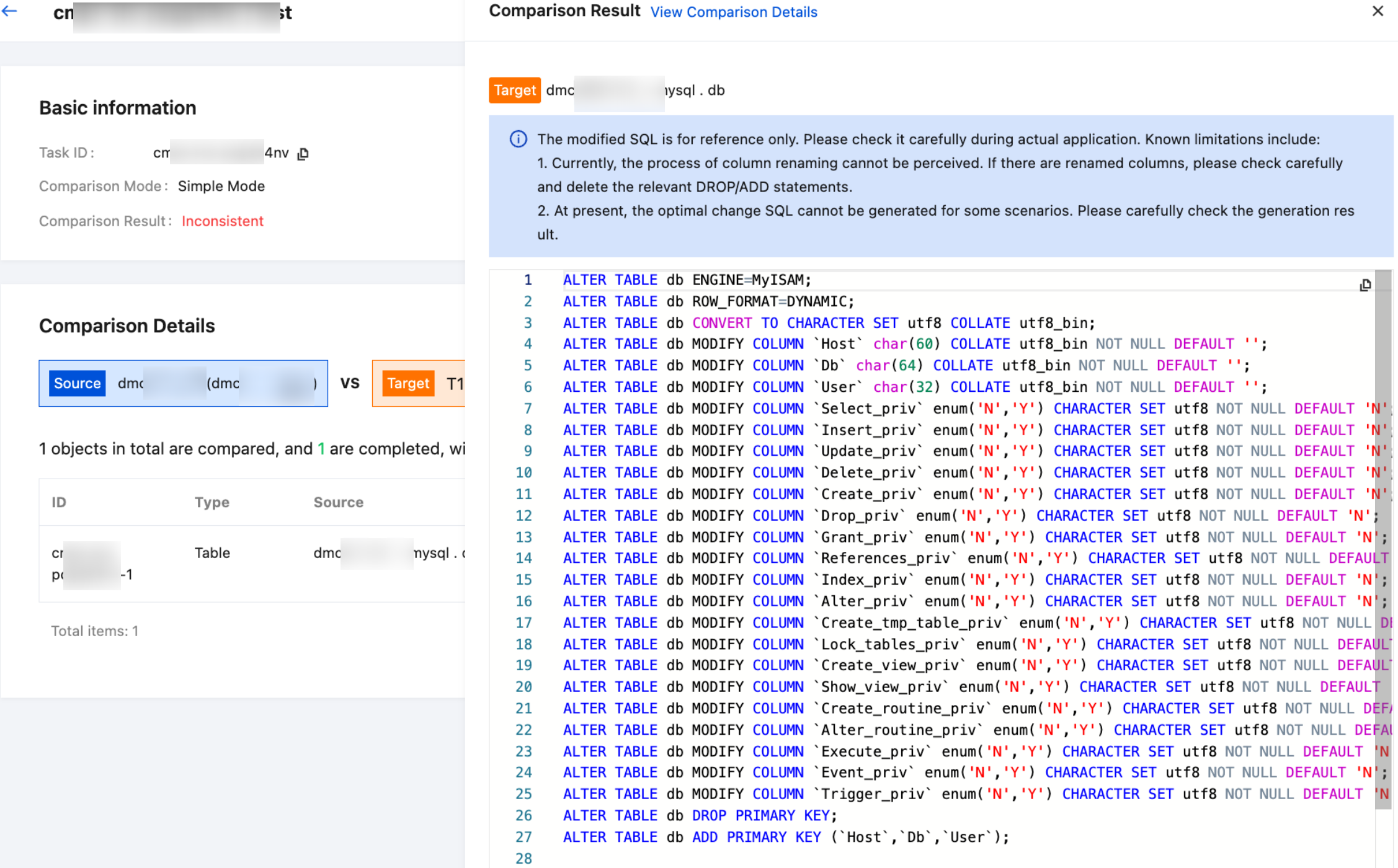Click the blue Source database box

click(x=183, y=383)
